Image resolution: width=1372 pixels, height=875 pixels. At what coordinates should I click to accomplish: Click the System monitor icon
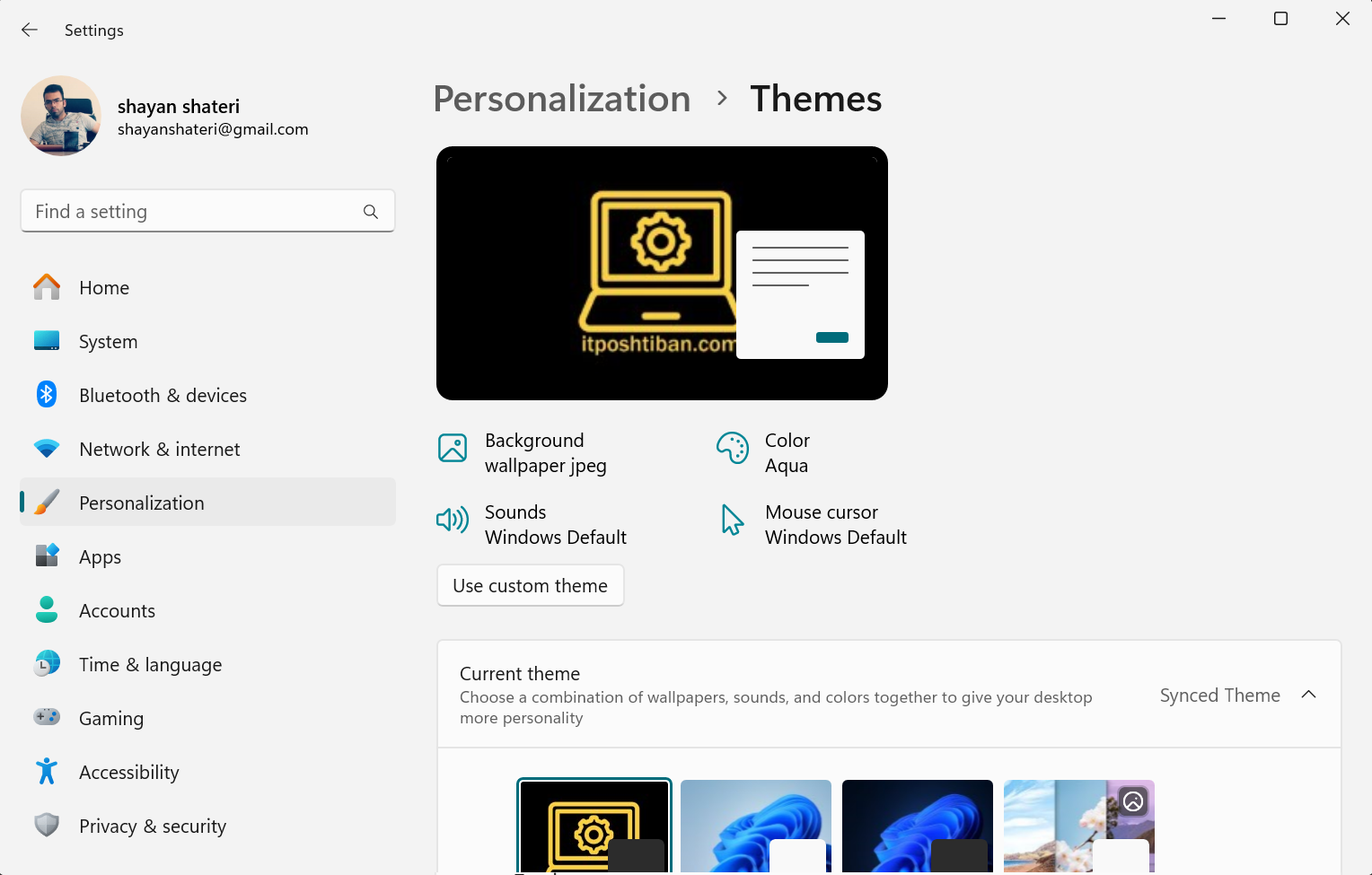[x=47, y=341]
